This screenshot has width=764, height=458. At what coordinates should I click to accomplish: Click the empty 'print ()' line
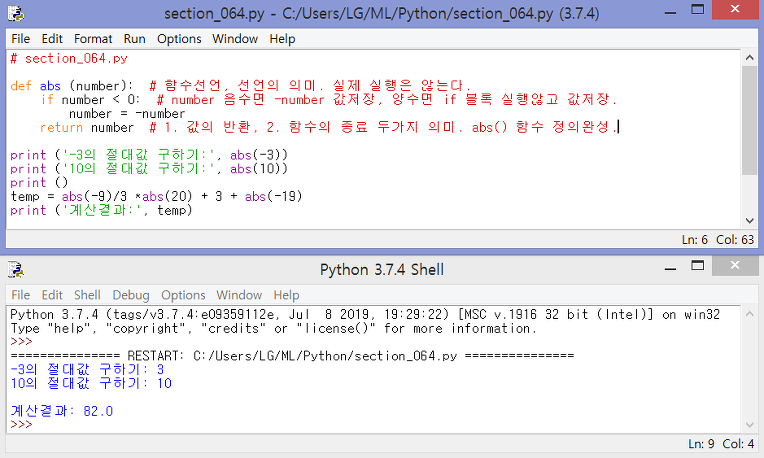click(39, 183)
